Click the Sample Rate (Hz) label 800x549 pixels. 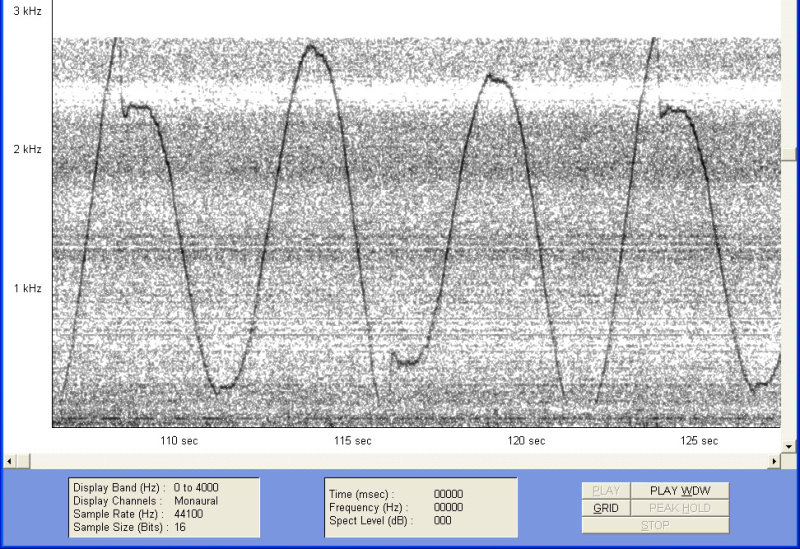point(119,514)
